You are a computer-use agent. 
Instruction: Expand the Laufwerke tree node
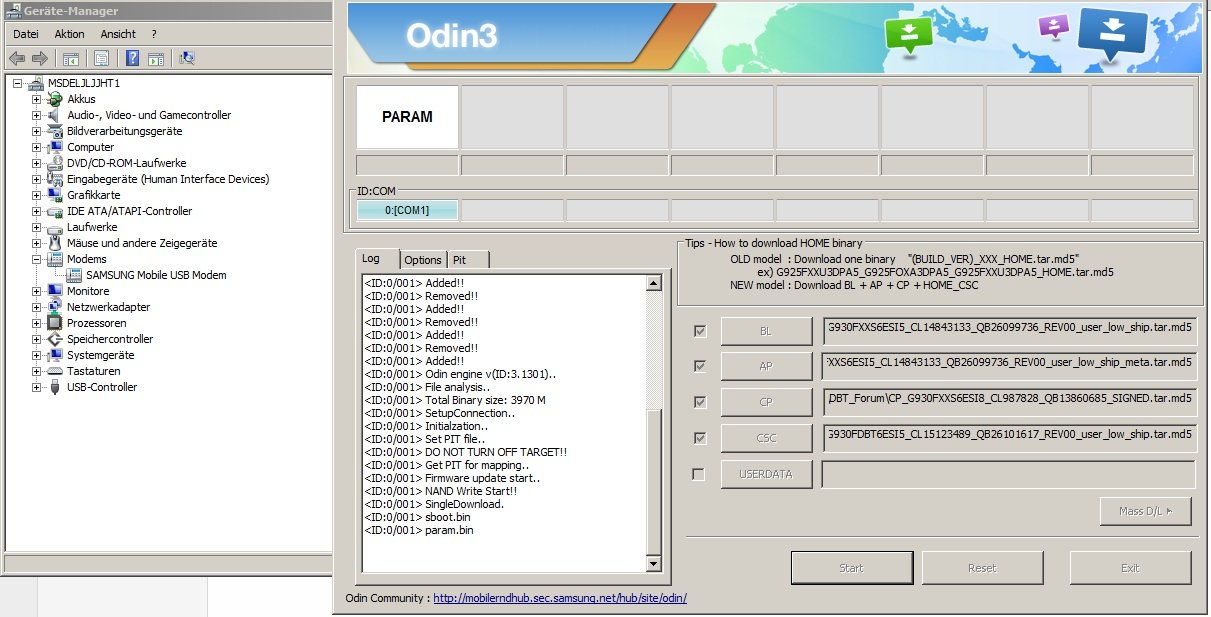click(37, 227)
